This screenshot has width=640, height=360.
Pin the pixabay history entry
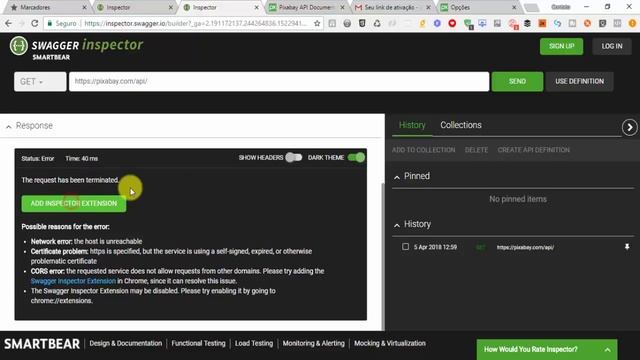[627, 247]
